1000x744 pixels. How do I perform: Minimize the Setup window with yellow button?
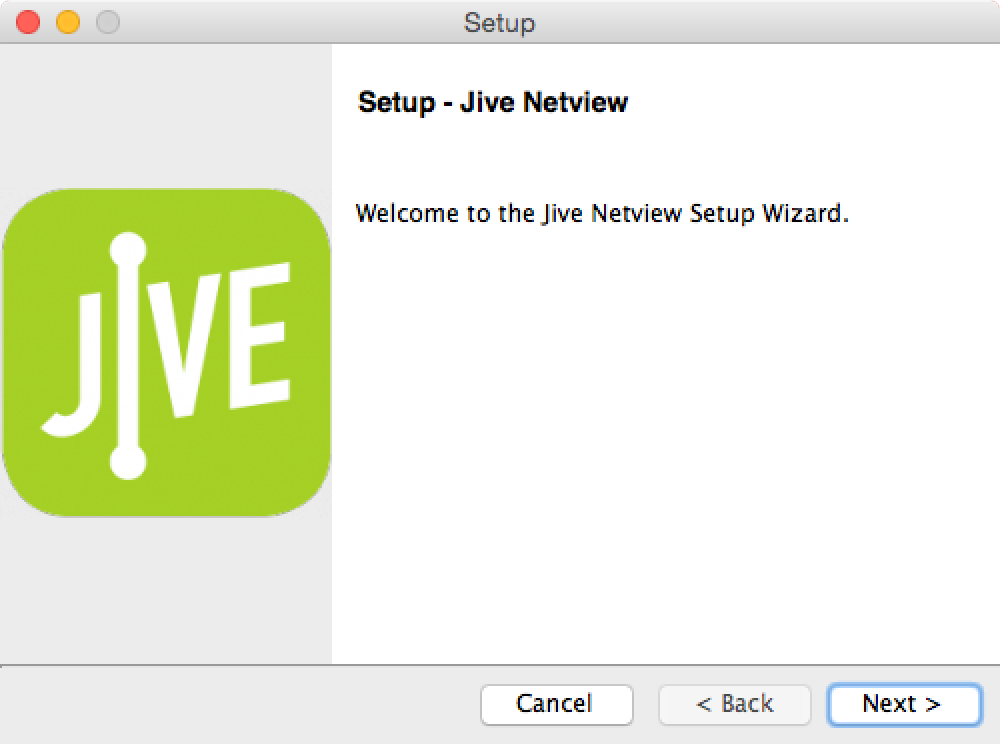pos(68,22)
